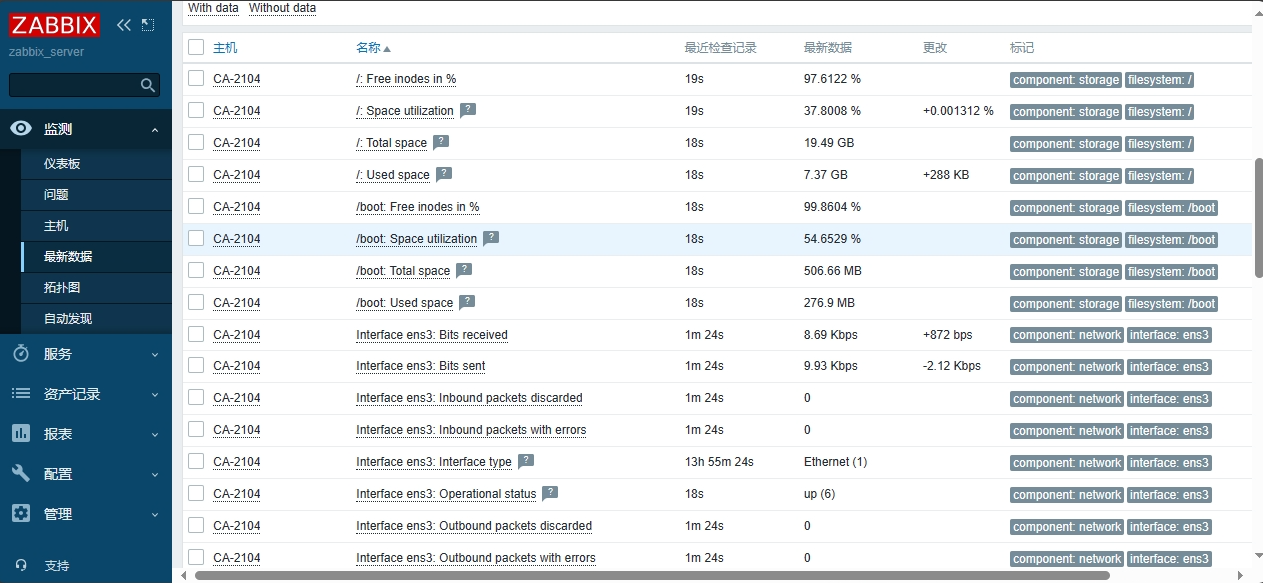Image resolution: width=1263 pixels, height=583 pixels.
Task: Click the sidebar hide/kiosk icon
Action: point(148,25)
